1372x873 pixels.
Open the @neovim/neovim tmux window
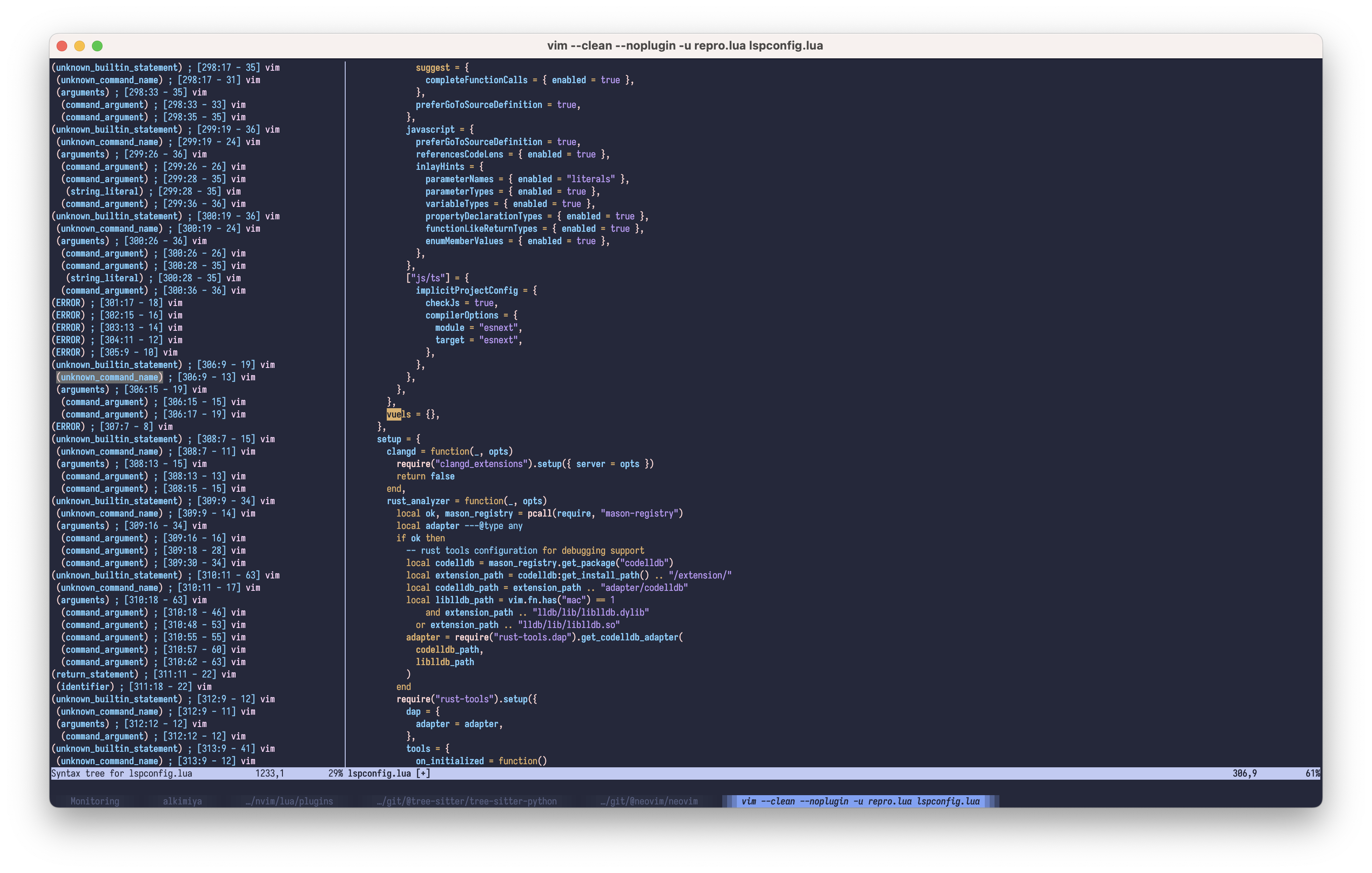[649, 801]
